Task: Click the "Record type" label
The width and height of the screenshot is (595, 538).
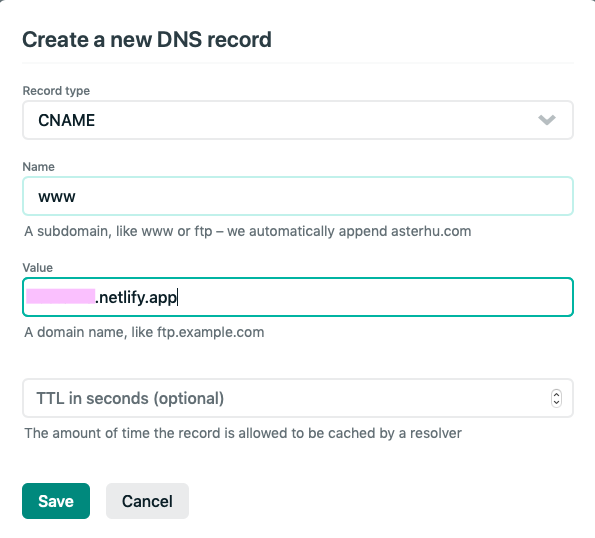Action: 56,91
